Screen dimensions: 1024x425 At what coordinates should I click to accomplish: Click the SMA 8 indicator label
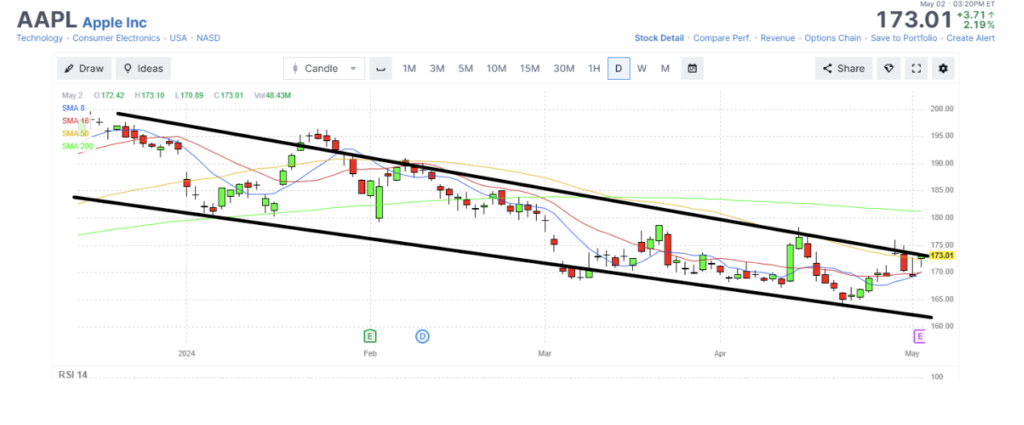point(73,108)
